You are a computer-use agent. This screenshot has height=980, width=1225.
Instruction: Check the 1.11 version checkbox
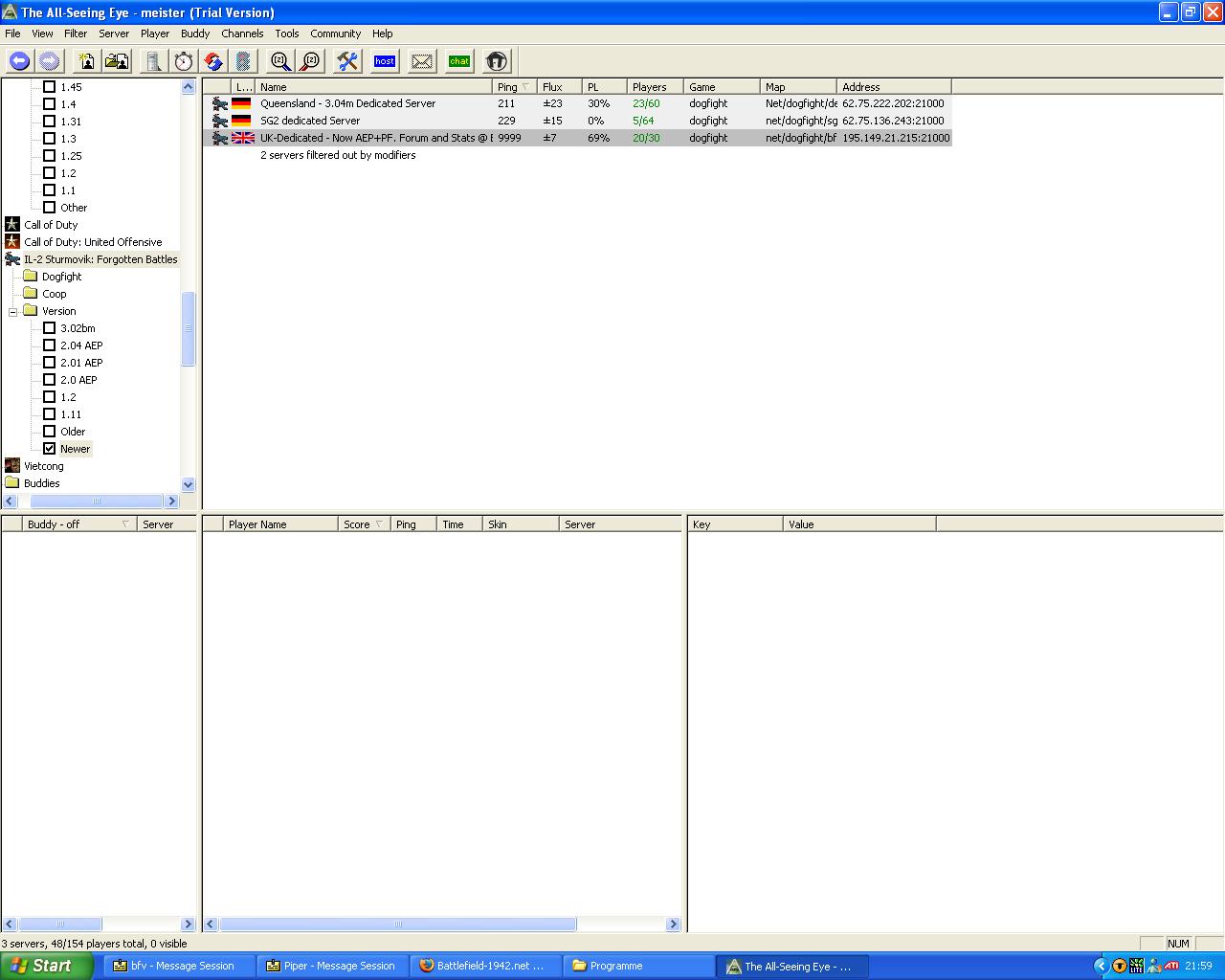coord(50,414)
